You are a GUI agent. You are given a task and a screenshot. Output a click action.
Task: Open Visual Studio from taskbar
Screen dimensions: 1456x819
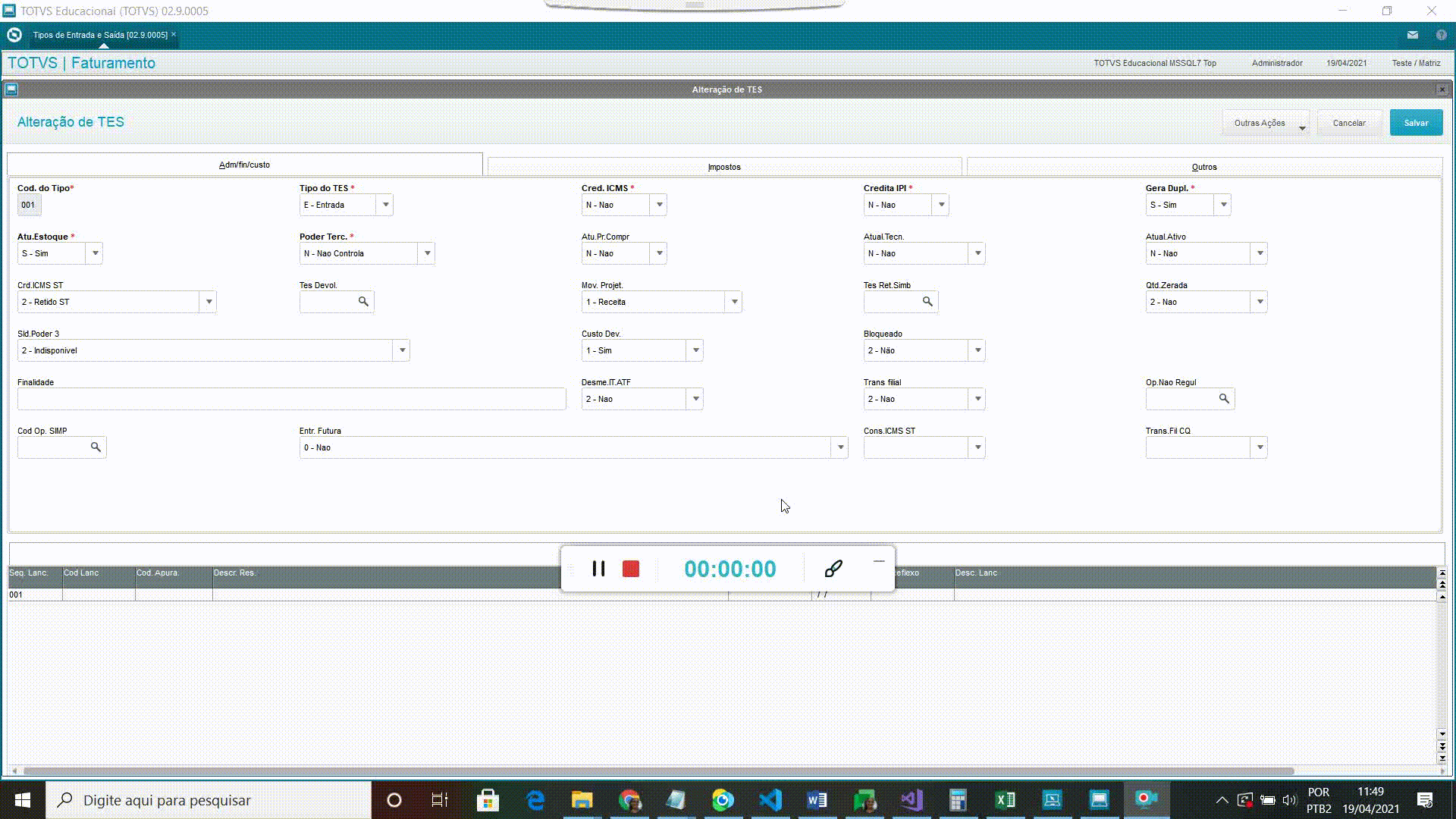point(912,800)
